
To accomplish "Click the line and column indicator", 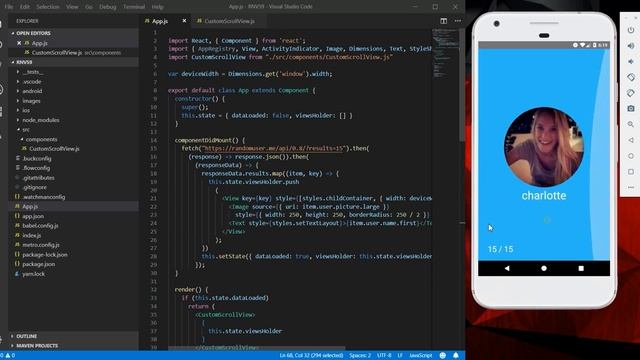I will point(311,356).
